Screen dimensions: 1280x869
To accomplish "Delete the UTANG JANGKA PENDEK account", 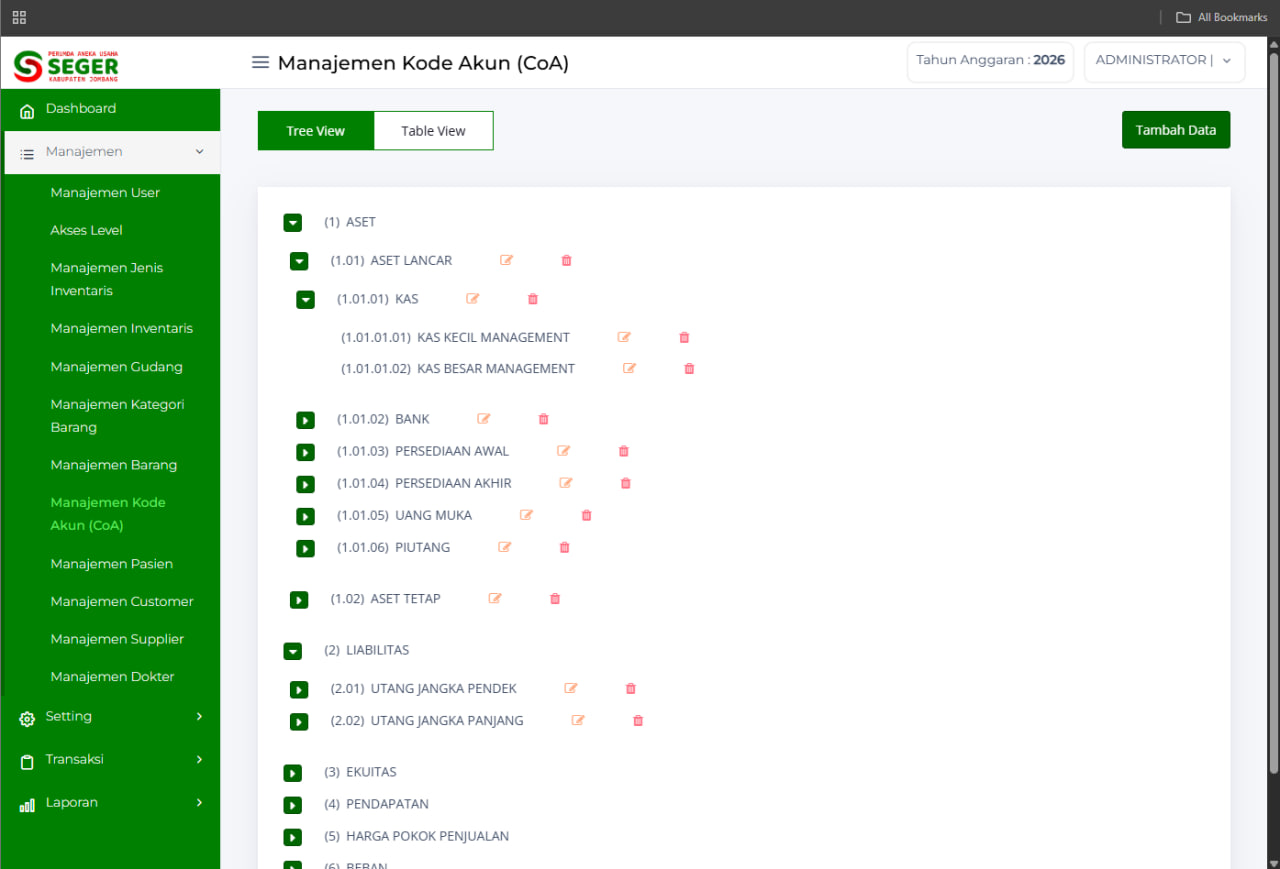I will click(x=631, y=688).
